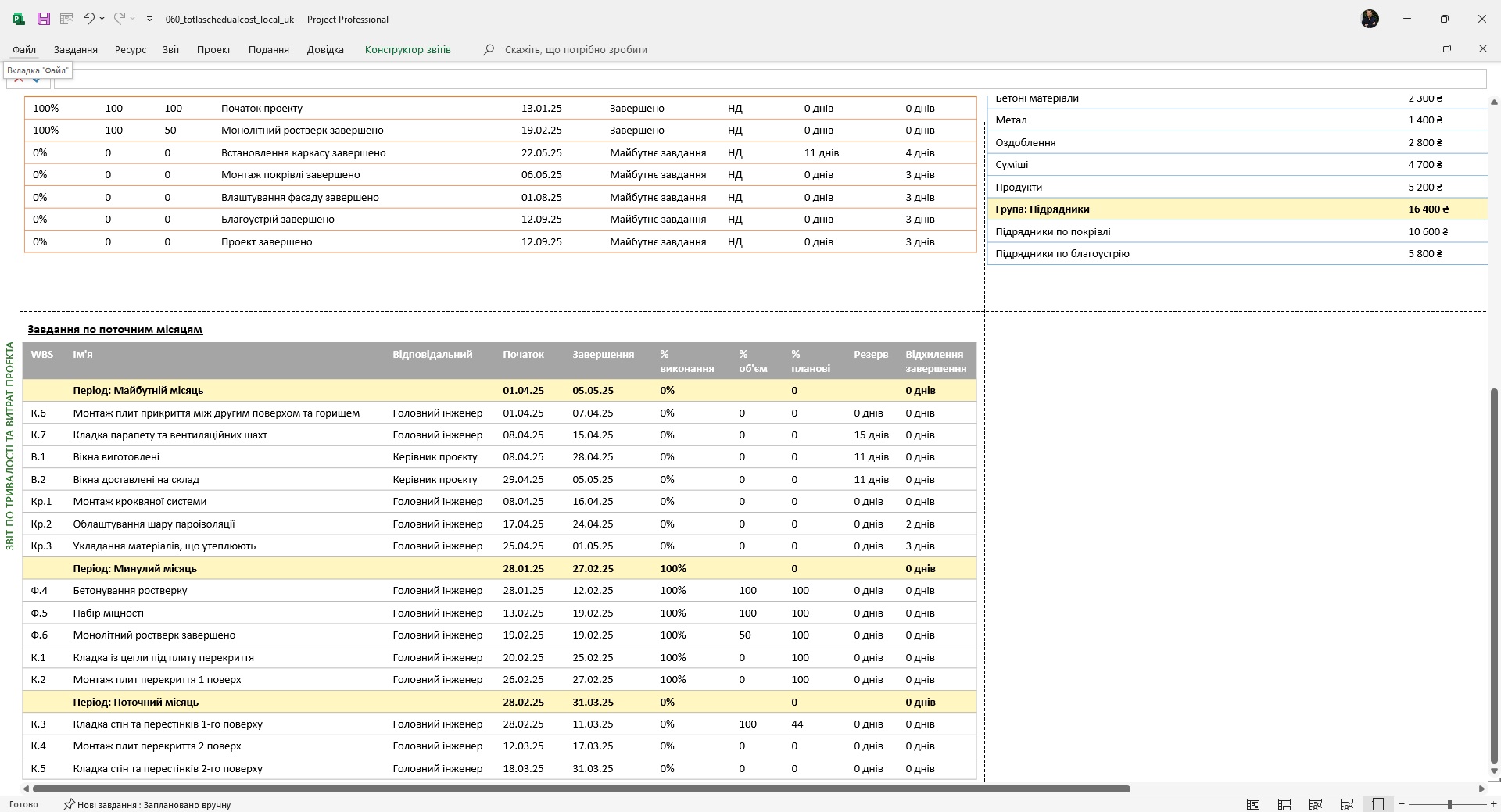This screenshot has width=1501, height=812.
Task: Click the purple Save icon in title bar
Action: point(44,19)
